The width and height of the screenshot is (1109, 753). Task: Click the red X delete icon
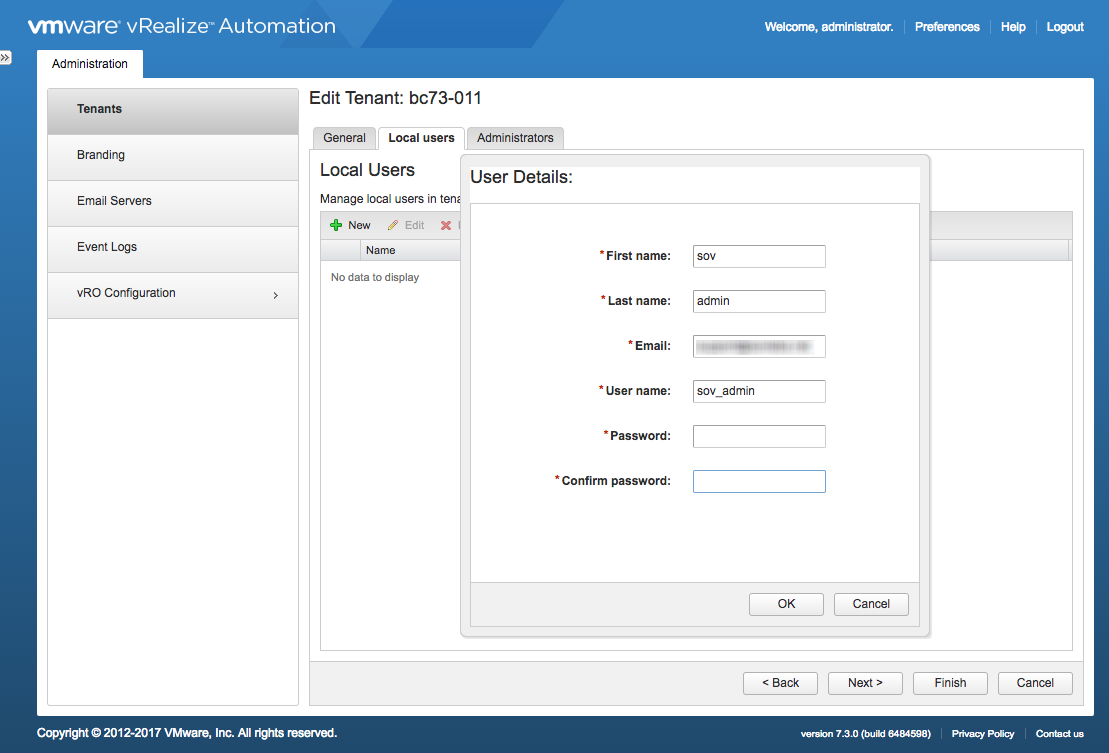click(446, 226)
